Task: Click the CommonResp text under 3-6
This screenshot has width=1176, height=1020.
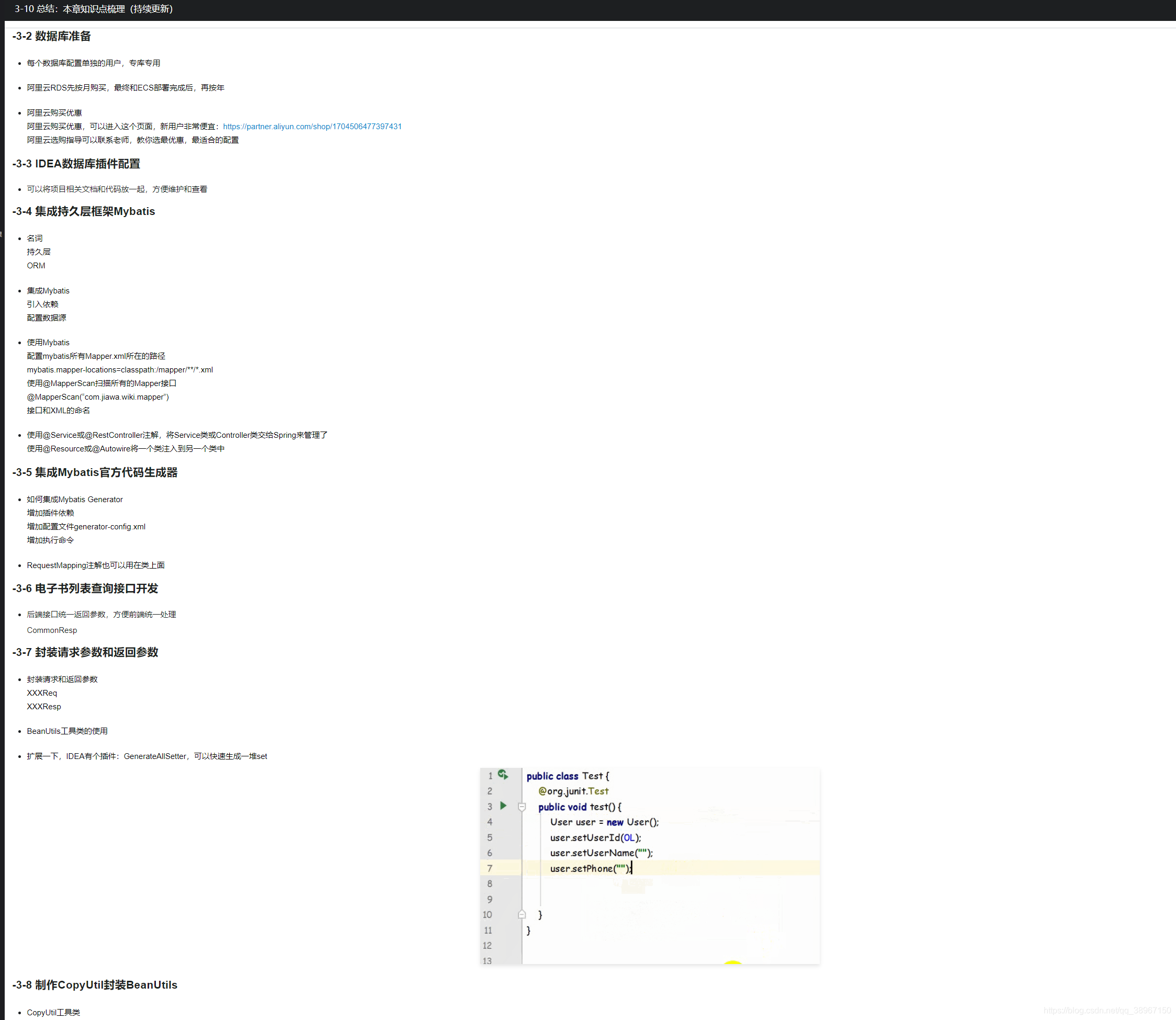Action: coord(52,630)
